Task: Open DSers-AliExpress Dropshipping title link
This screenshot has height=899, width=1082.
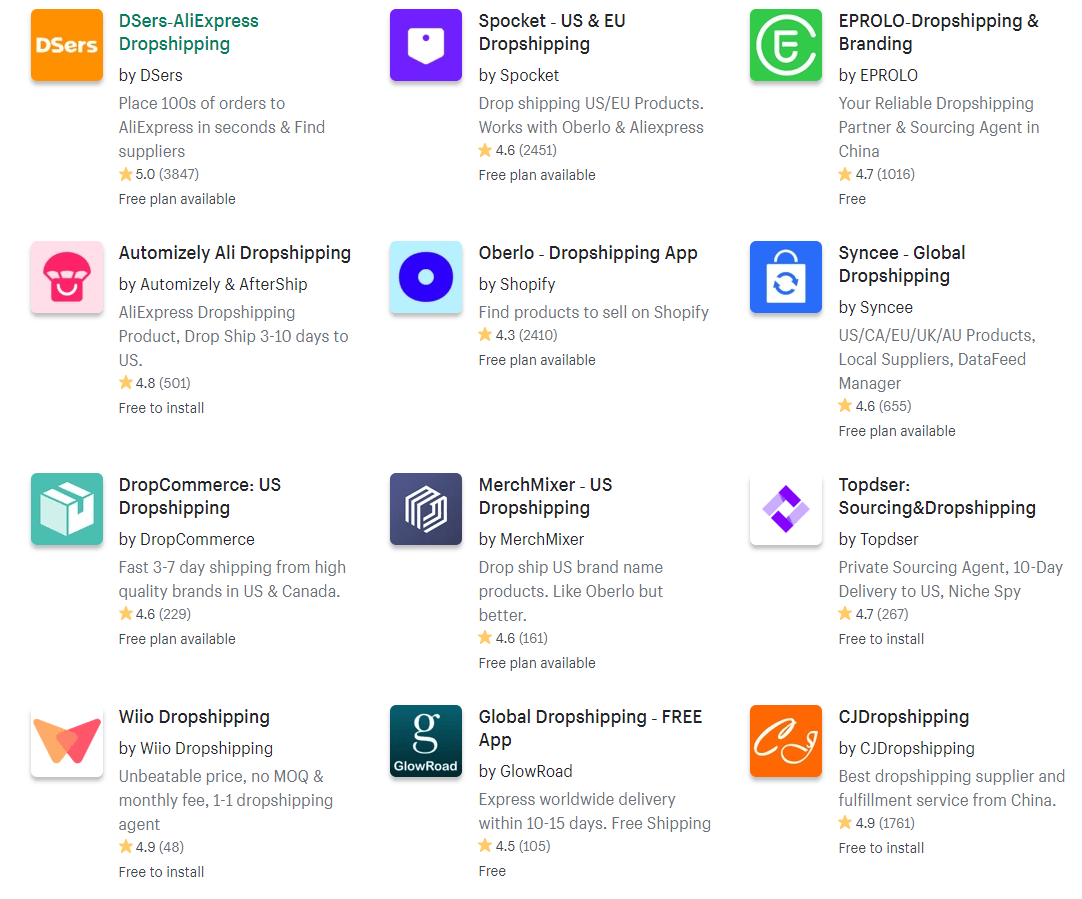Action: [x=188, y=32]
